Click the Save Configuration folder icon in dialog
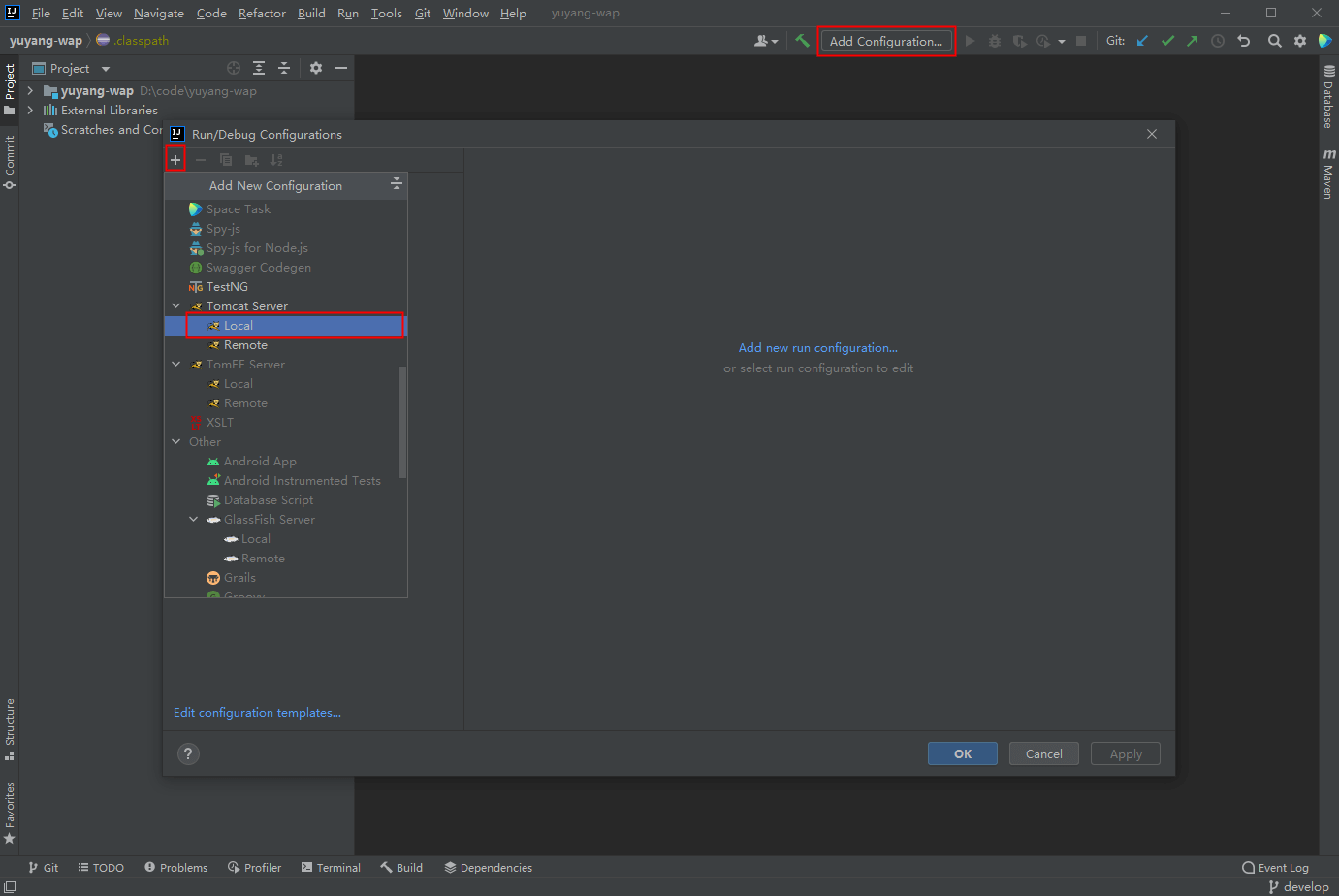This screenshot has width=1339, height=896. (x=251, y=160)
